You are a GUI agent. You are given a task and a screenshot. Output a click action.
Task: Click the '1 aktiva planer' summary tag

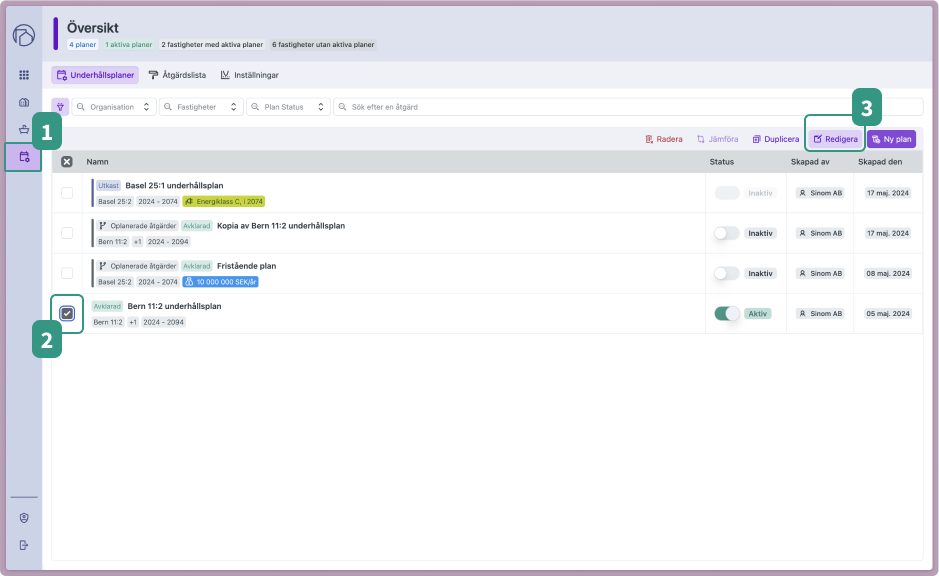point(129,44)
